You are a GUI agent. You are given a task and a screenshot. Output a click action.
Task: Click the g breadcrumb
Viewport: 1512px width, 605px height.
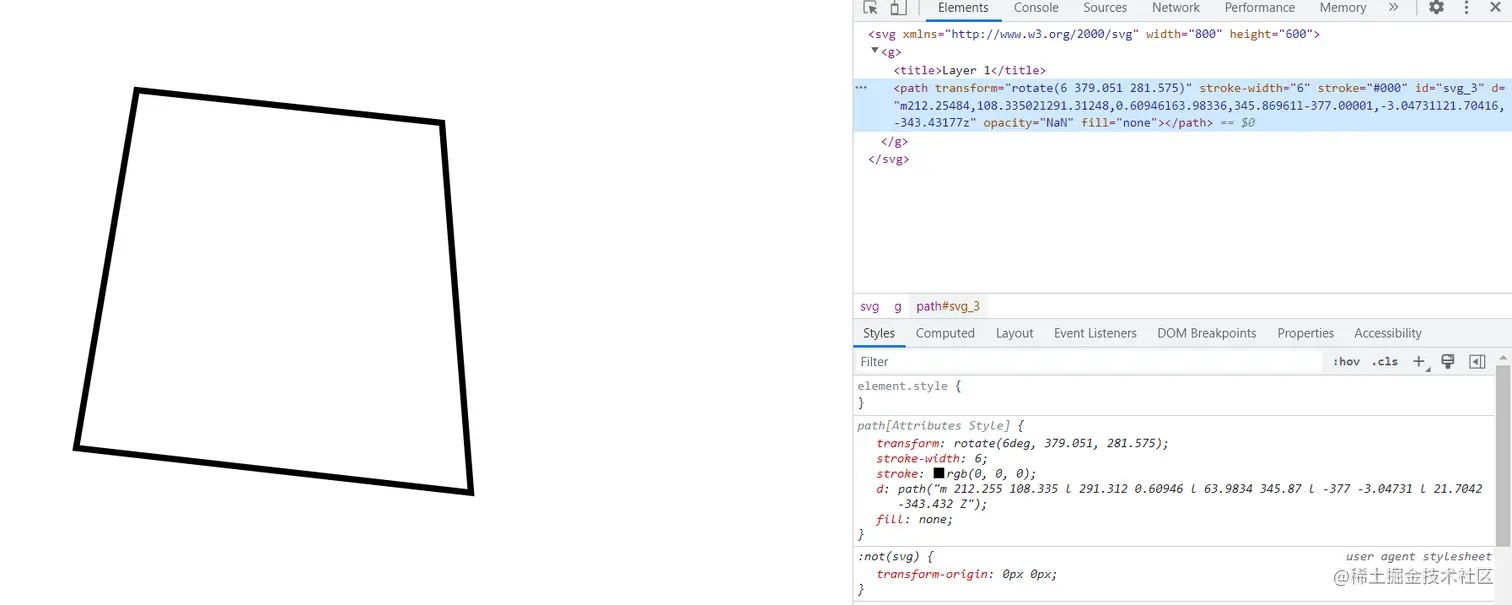(x=898, y=307)
